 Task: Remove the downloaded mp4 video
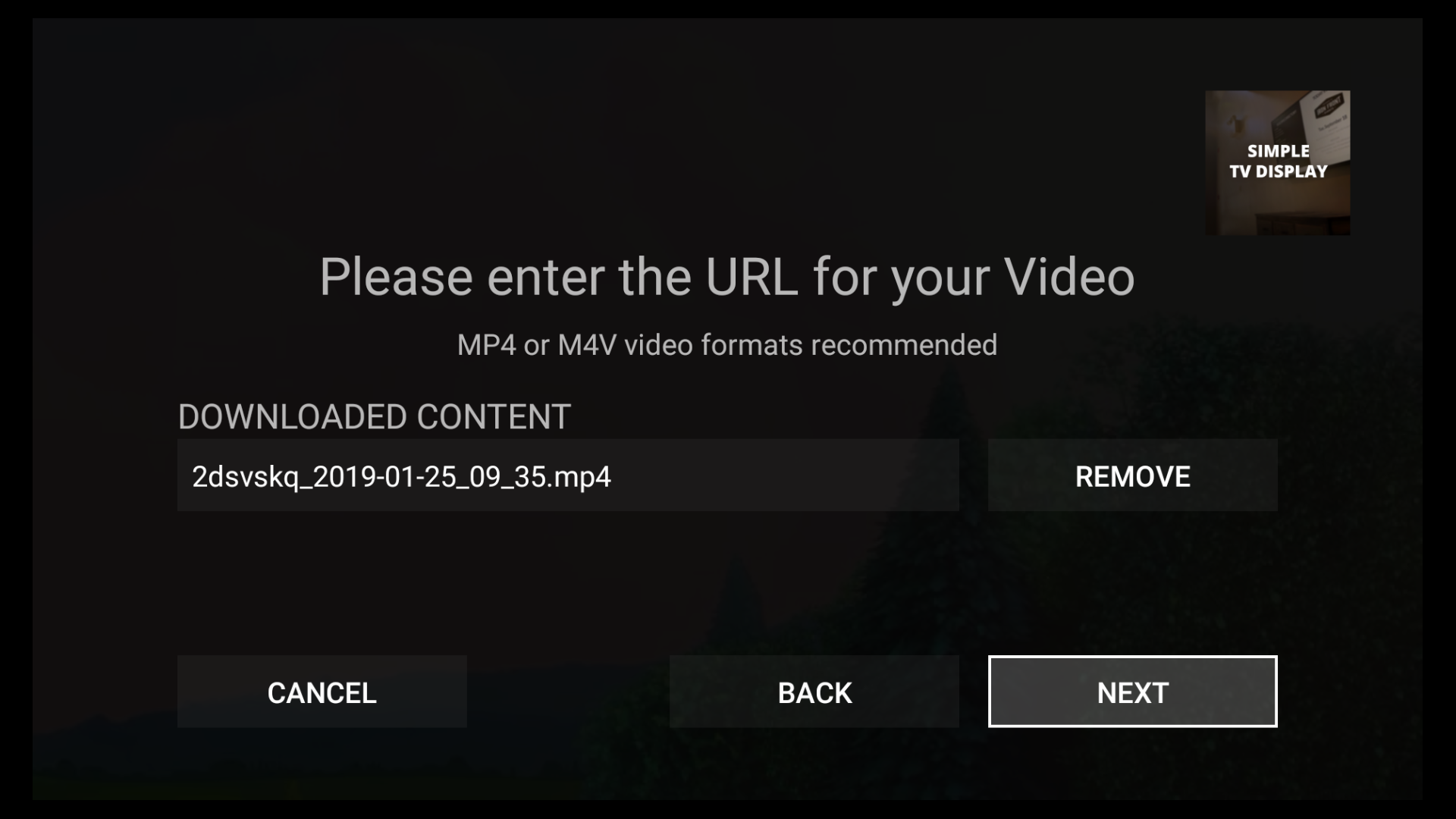click(1132, 475)
